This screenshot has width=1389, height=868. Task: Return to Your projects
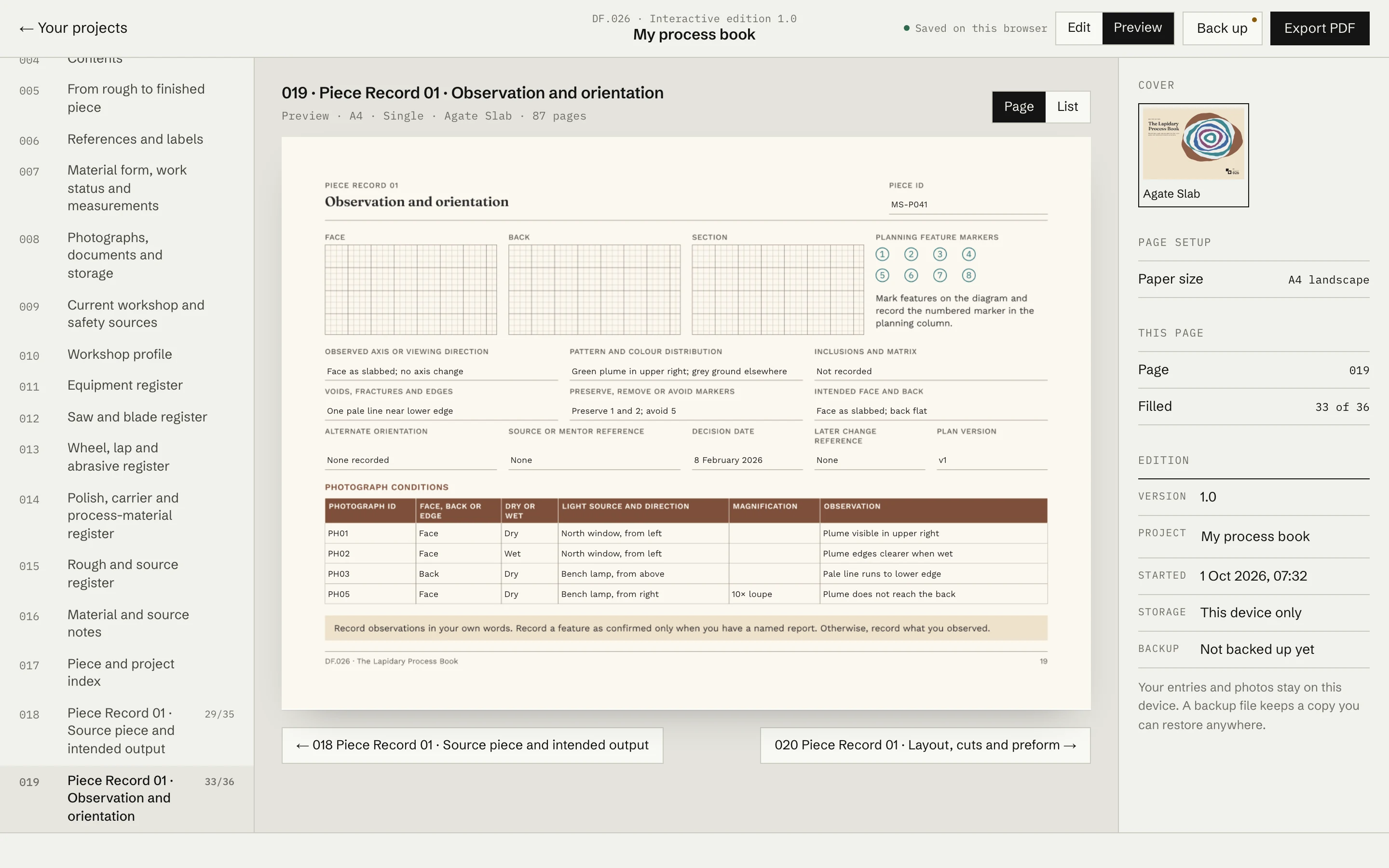tap(73, 28)
